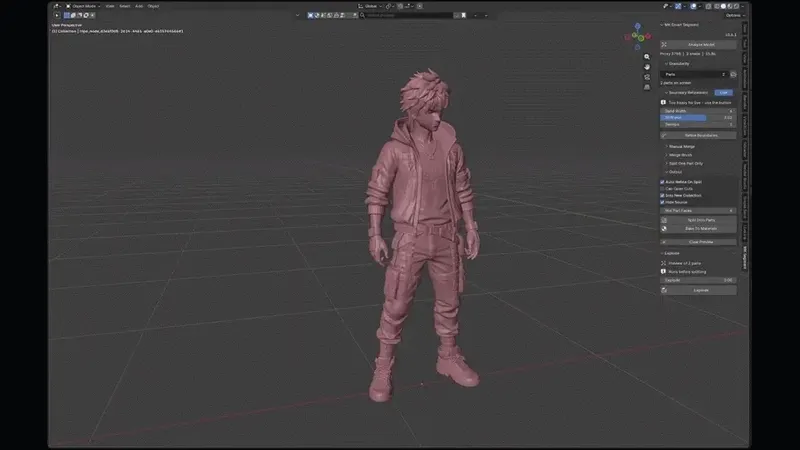The height and width of the screenshot is (450, 800).
Task: Adjust the Stiffness slider
Action: [698, 117]
